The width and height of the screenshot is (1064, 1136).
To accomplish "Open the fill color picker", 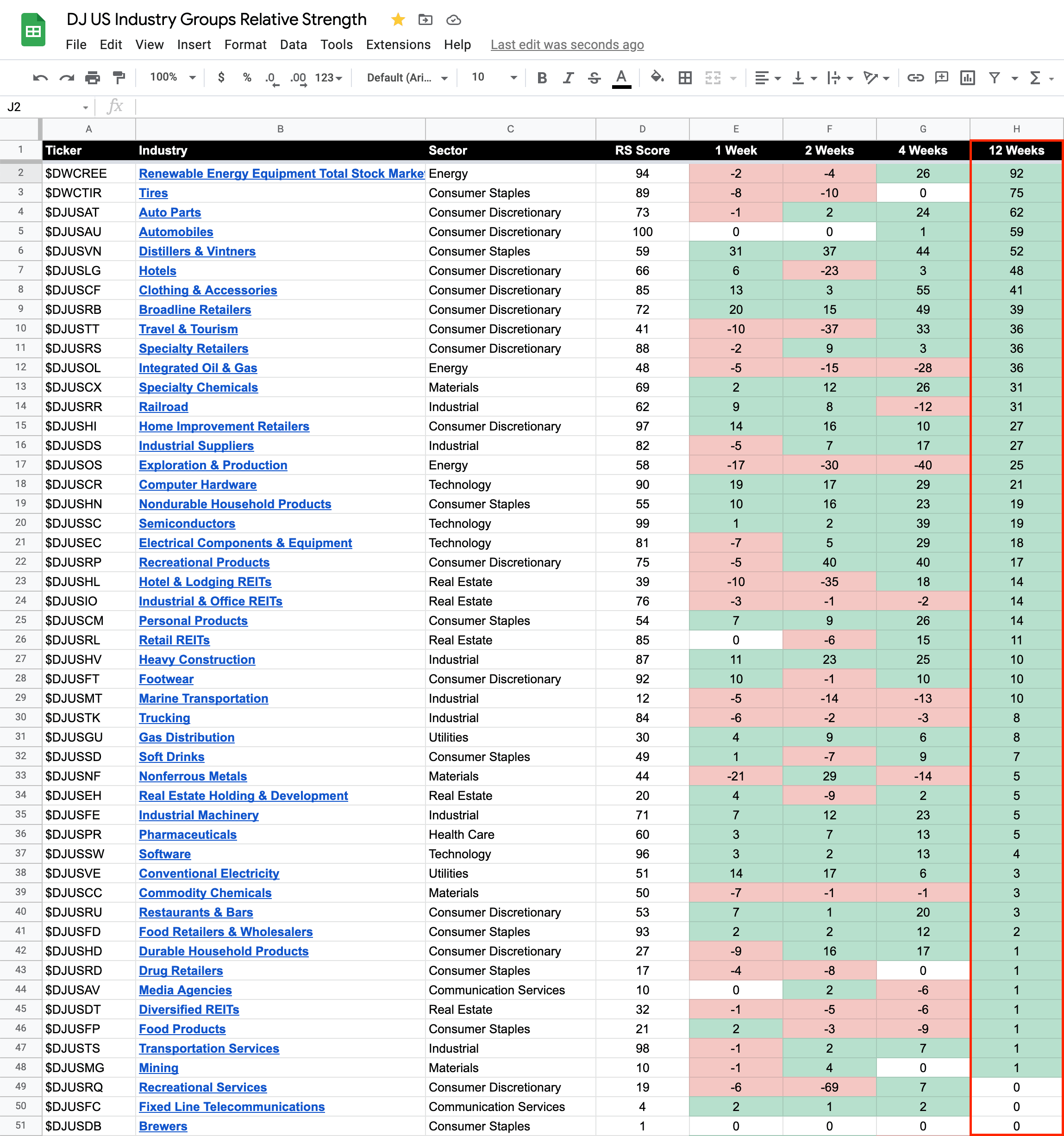I will coord(657,77).
